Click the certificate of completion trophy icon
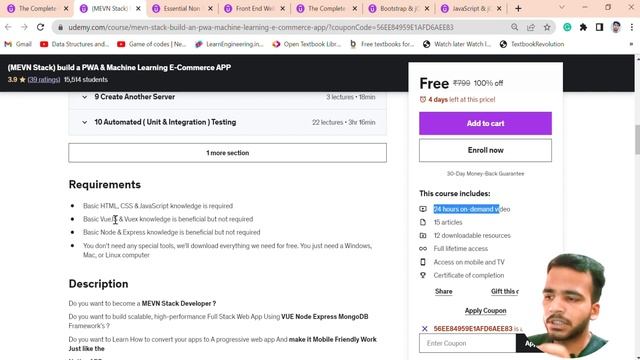The width and height of the screenshot is (640, 360). point(423,276)
